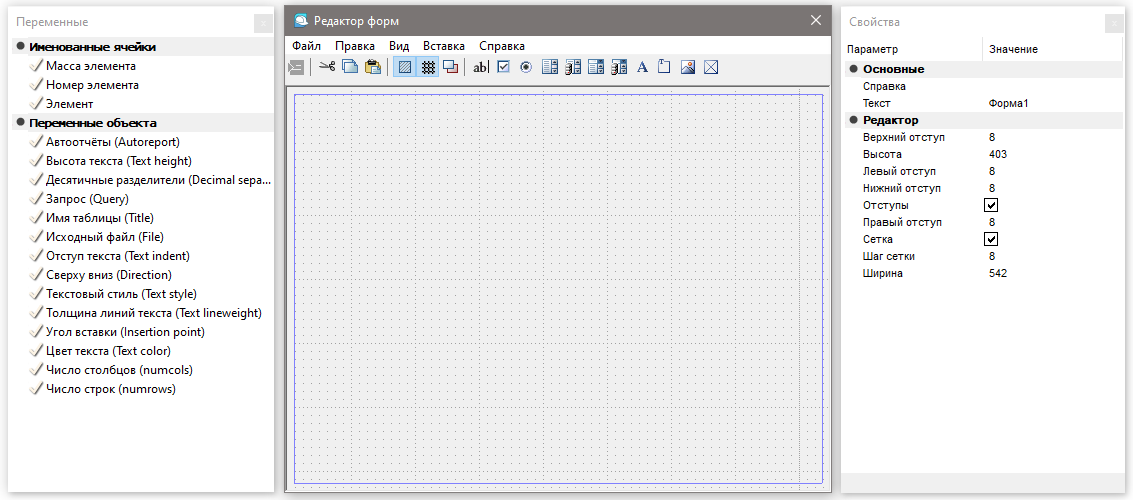Screen dimensions: 1133x500
Task: Insert a radio button control from toolbar
Action: 525,67
